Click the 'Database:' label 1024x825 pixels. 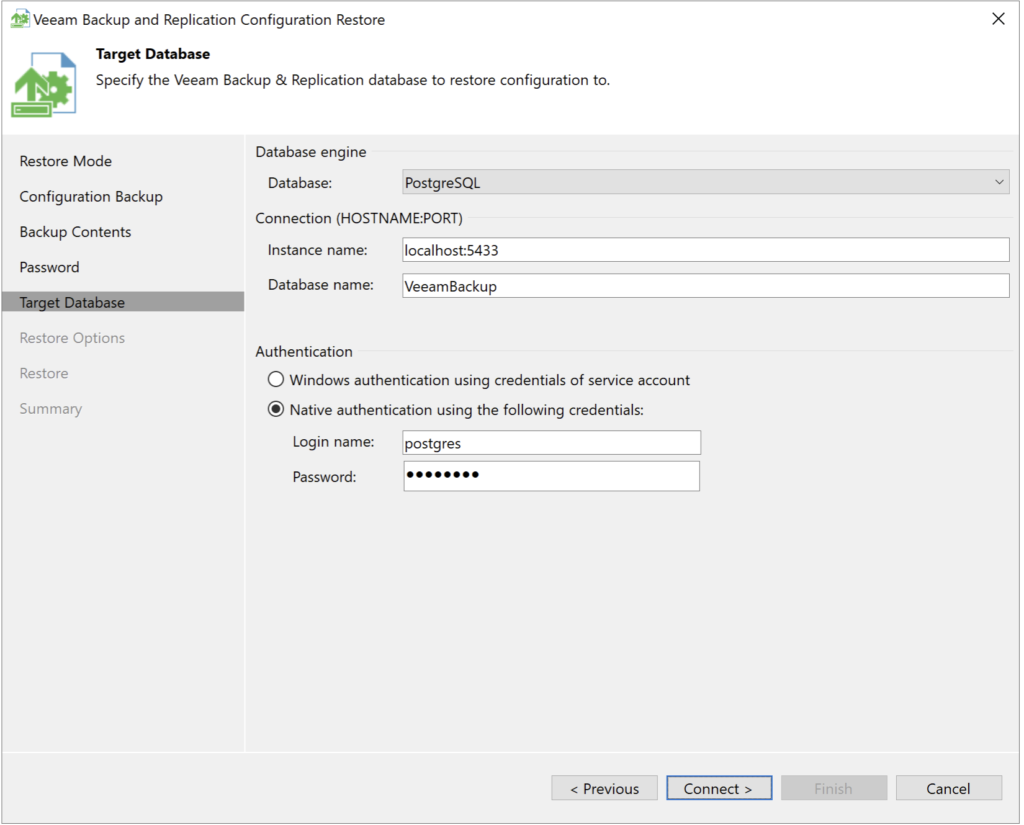[x=300, y=183]
